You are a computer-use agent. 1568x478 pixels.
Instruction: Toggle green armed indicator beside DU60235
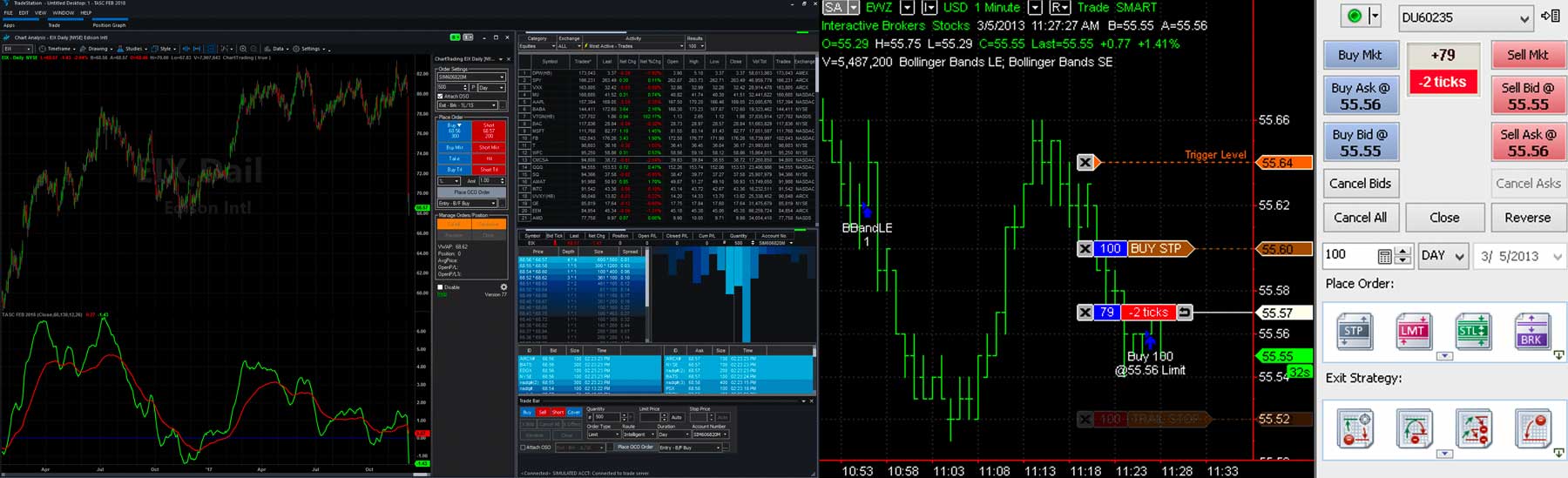click(1355, 16)
